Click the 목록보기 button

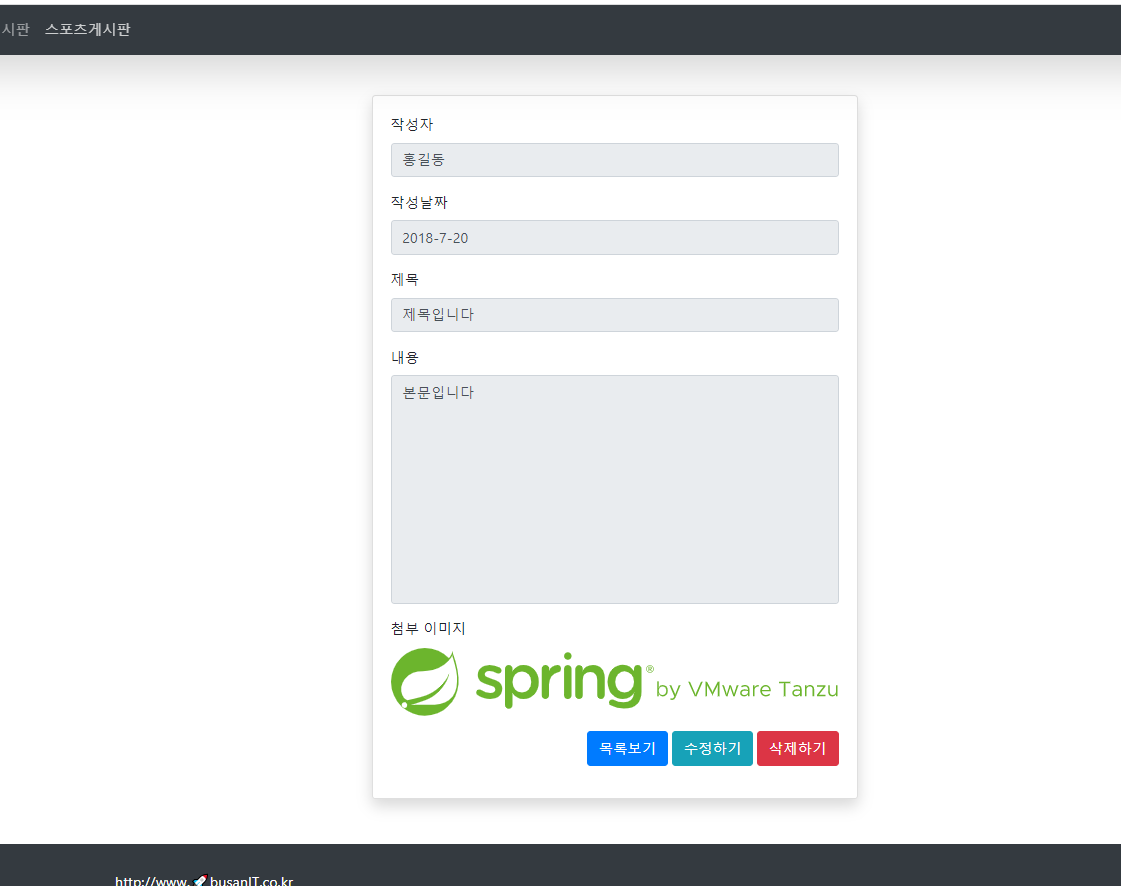coord(627,748)
